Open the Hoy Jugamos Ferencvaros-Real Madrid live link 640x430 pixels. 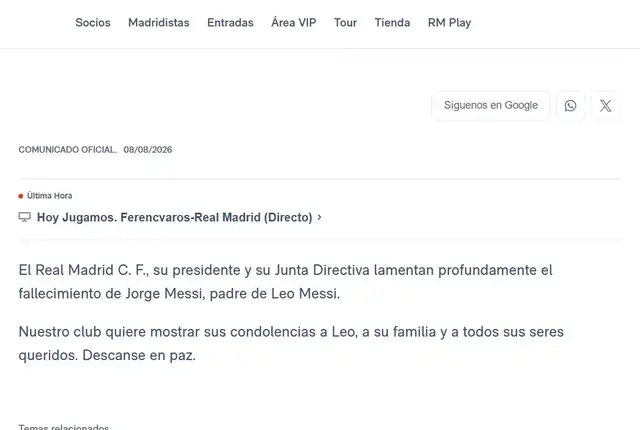coord(175,217)
